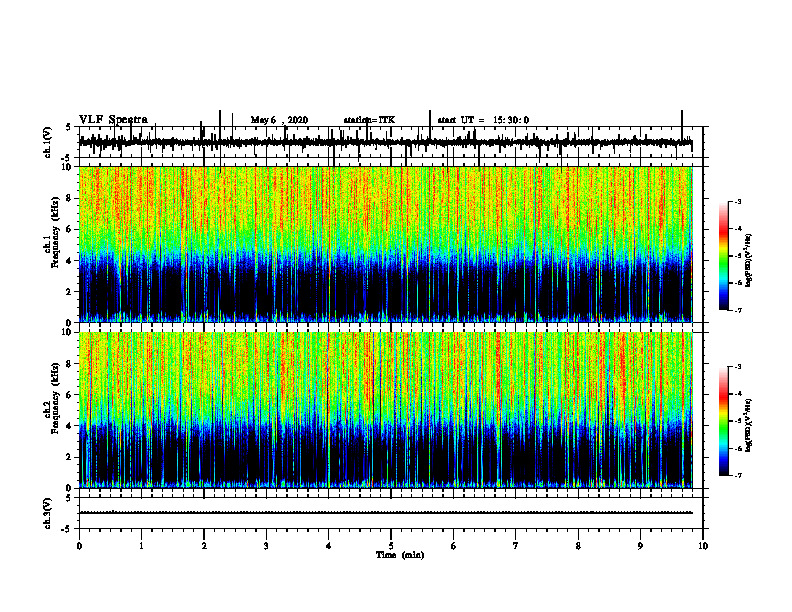Screen dimensions: 792x612
Task: Click the upper ch.1 color scale bar
Action: click(724, 256)
